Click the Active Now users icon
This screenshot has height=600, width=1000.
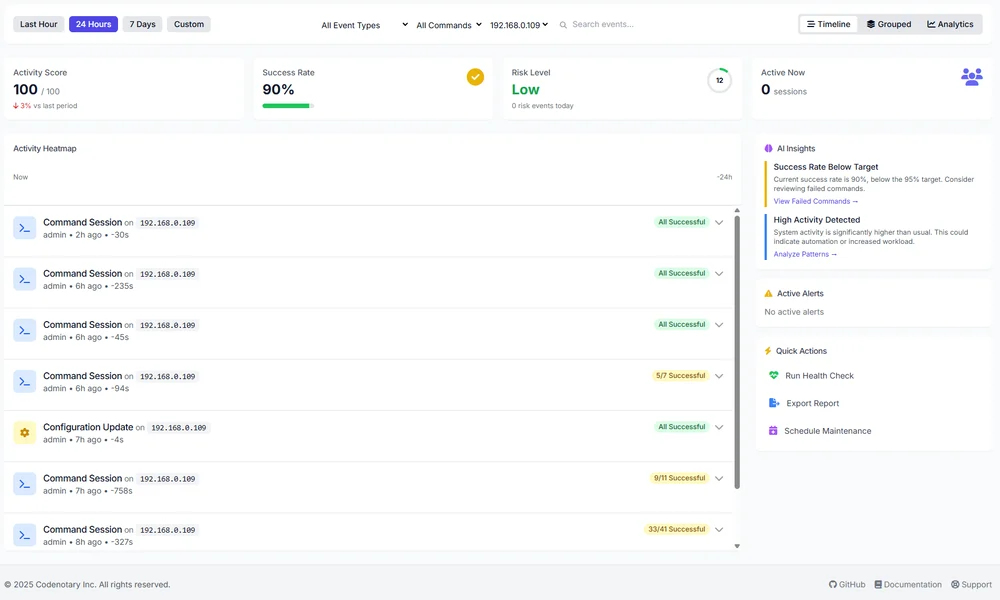[971, 77]
